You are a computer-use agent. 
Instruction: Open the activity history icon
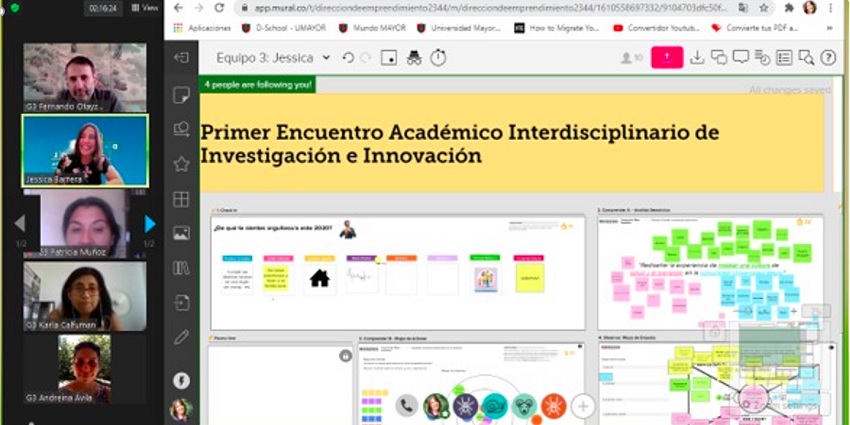[x=762, y=58]
